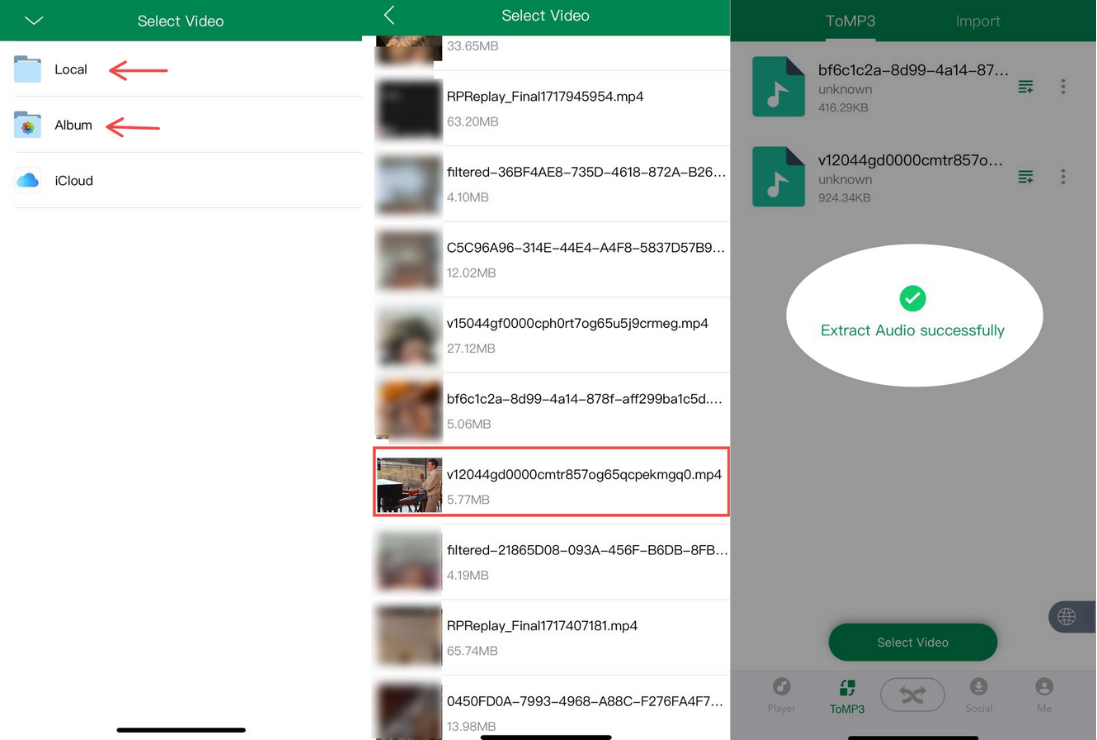Go to Player tab in bottom bar
Screen dimensions: 1097x740
(781, 695)
